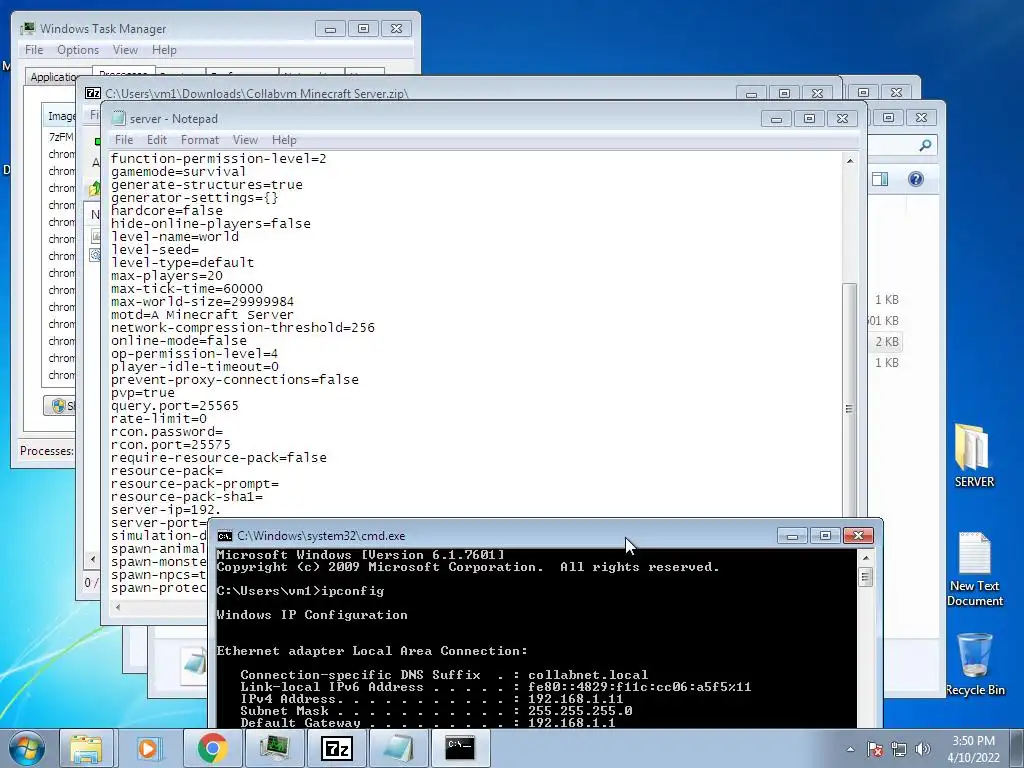Image resolution: width=1024 pixels, height=768 pixels.
Task: Launch Windows Media Player taskbar icon
Action: pyautogui.click(x=149, y=748)
